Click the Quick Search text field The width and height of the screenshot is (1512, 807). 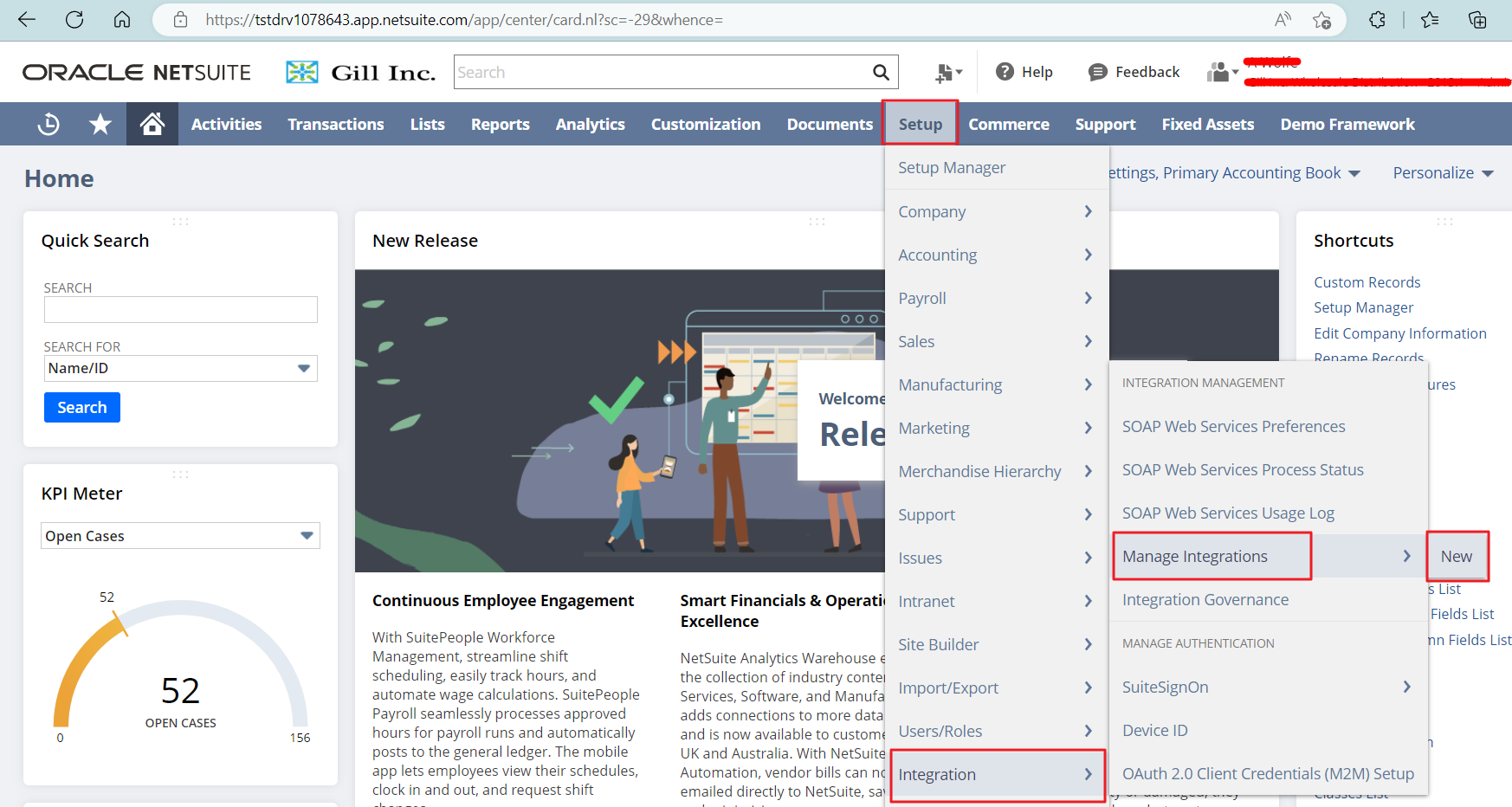coord(180,310)
